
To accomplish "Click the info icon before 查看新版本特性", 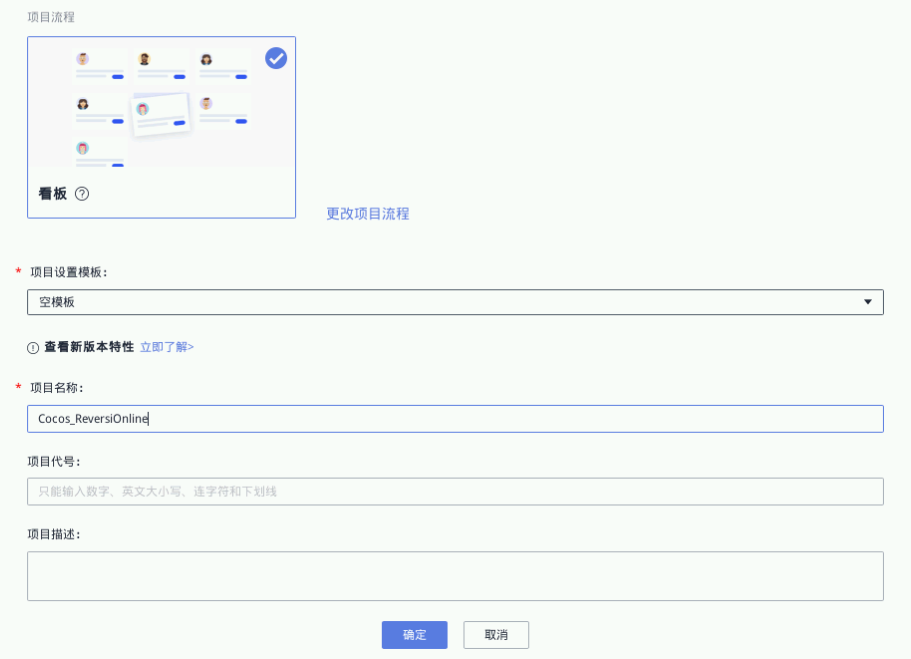I will [x=33, y=347].
